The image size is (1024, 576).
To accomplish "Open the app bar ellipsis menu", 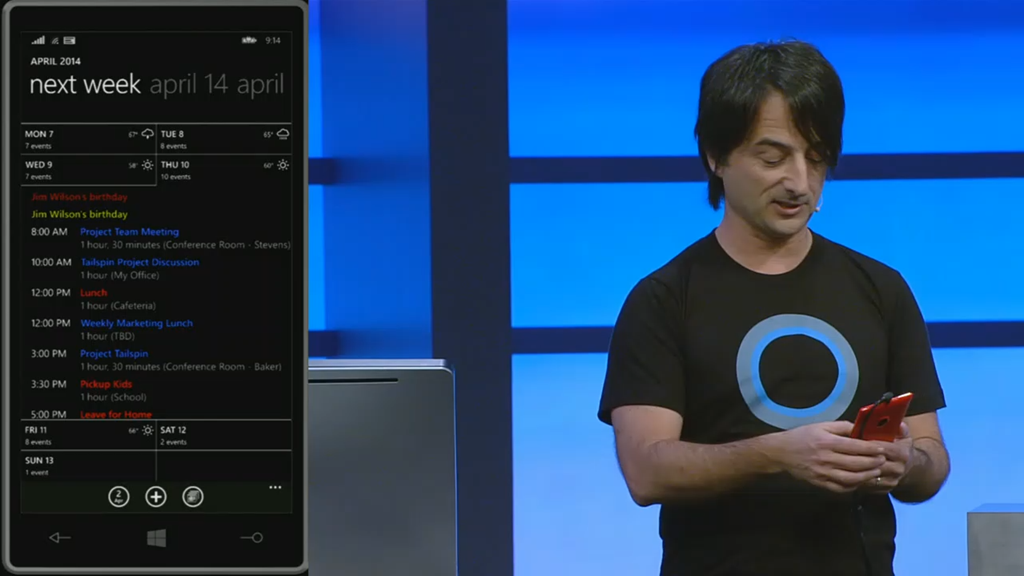I will pos(275,487).
